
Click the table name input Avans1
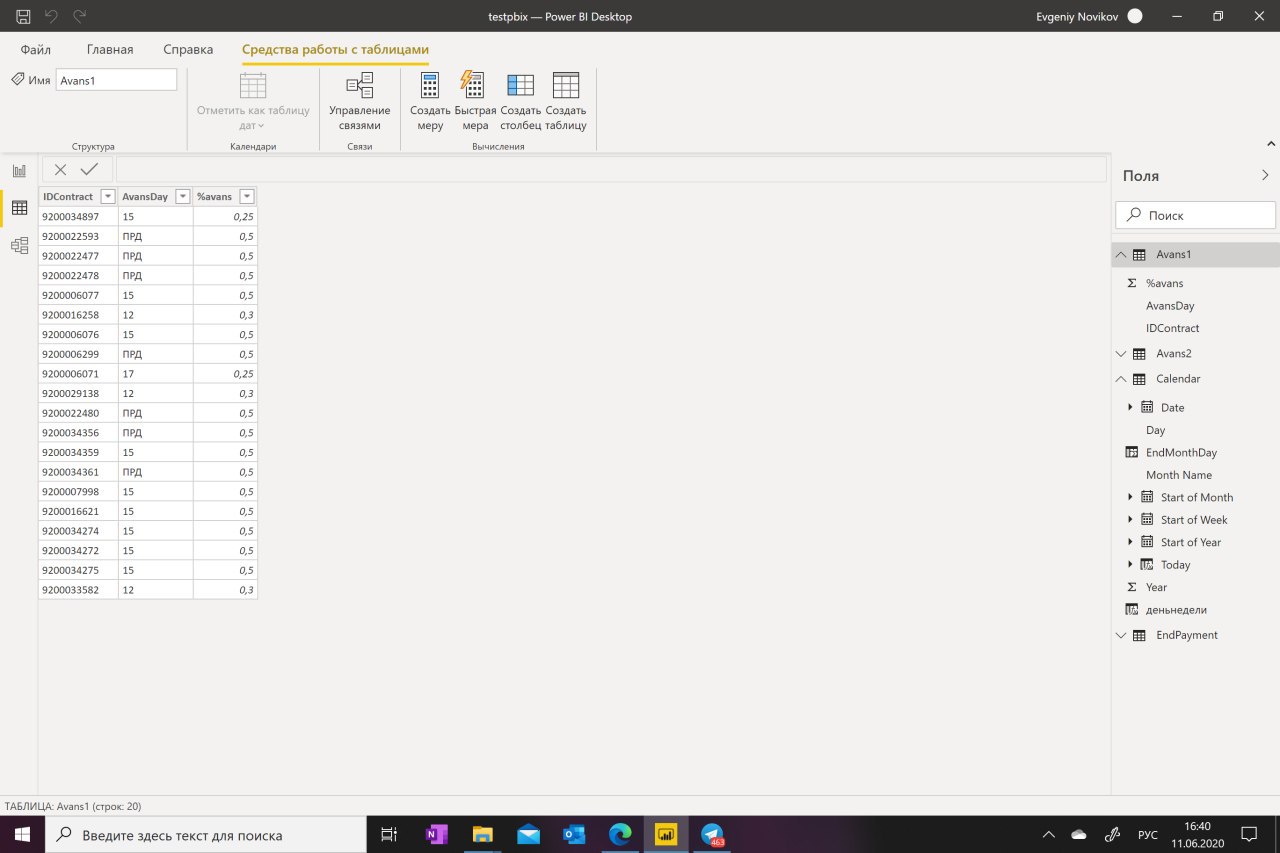(x=116, y=80)
